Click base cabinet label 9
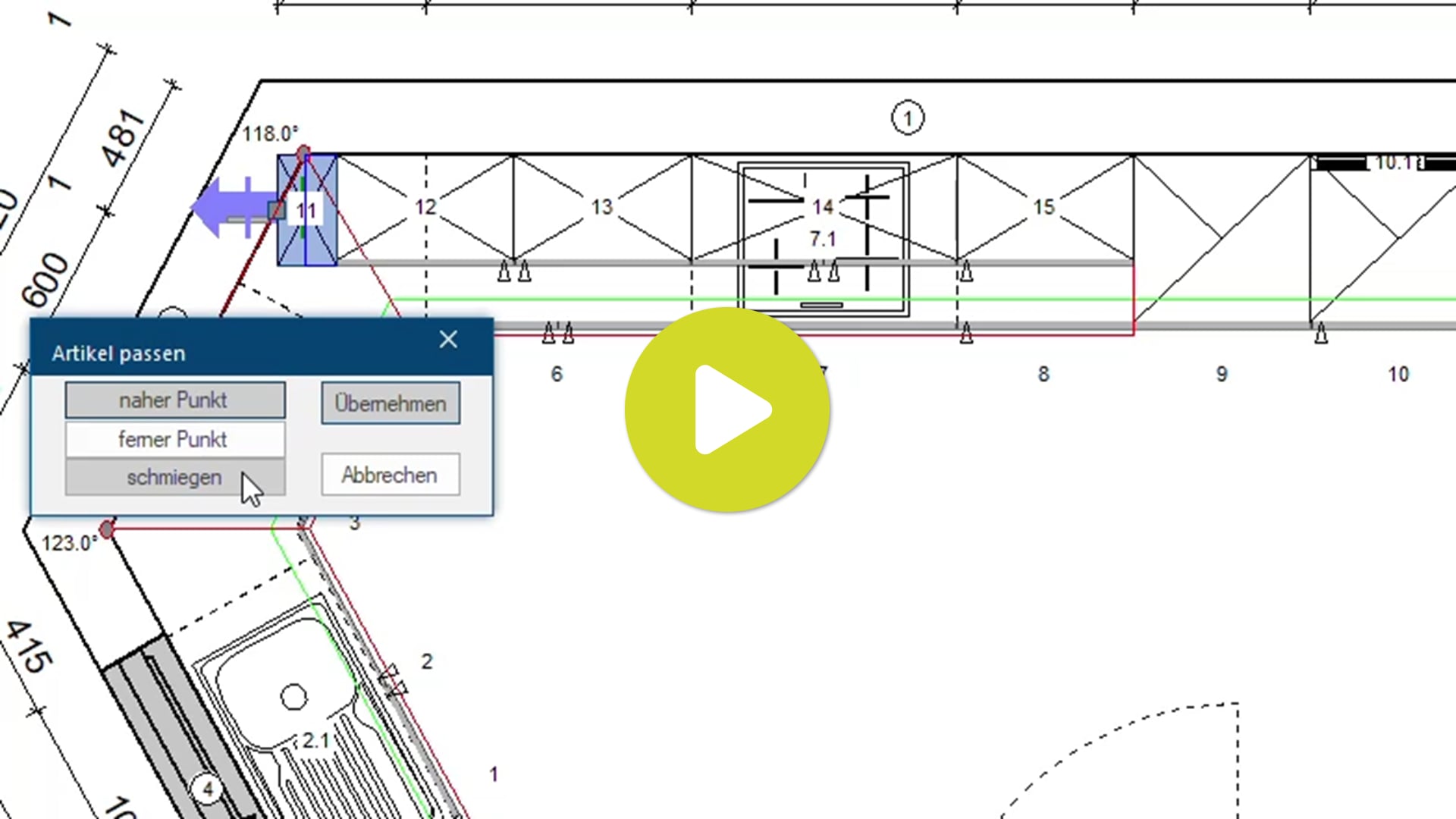The height and width of the screenshot is (819, 1456). 1222,375
